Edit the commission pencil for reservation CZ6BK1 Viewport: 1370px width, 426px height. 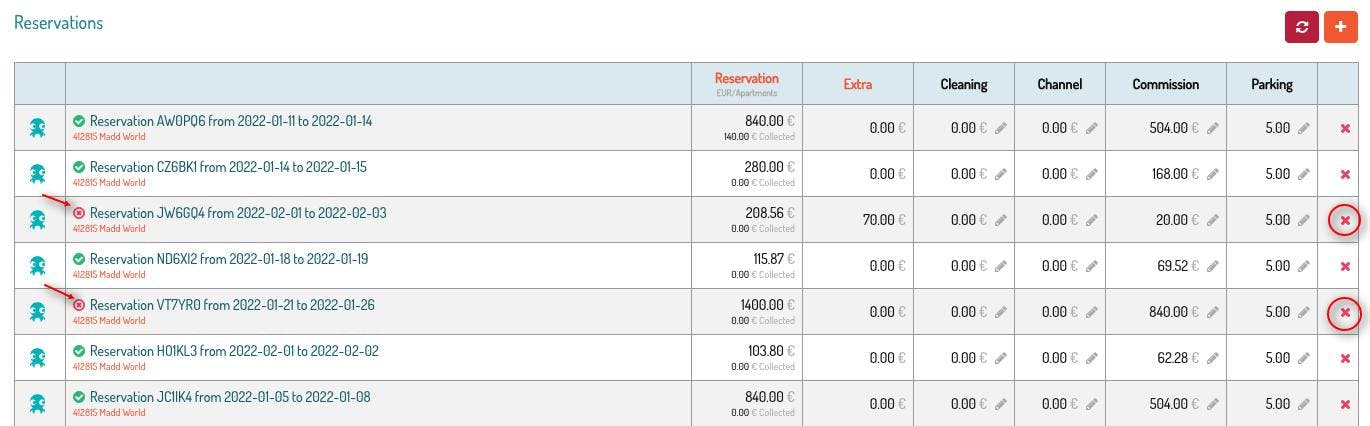tap(1213, 174)
